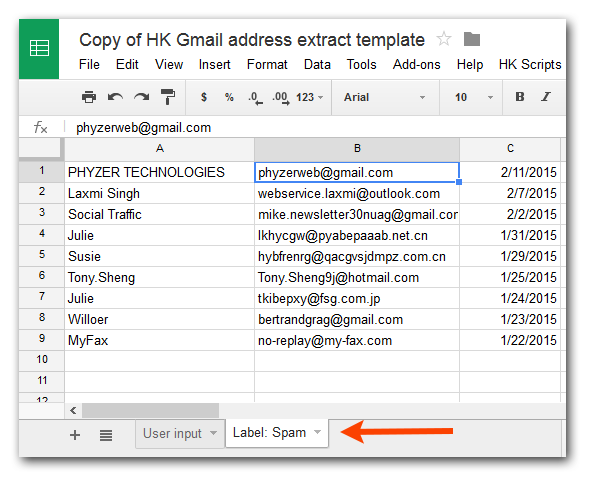Star this spreadsheet document
The width and height of the screenshot is (589, 483).
click(x=444, y=39)
